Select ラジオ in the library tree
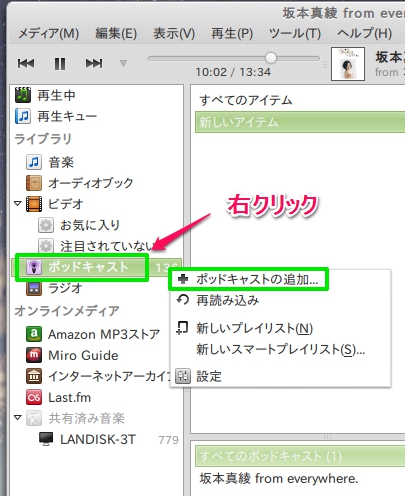405x496 pixels. coord(65,288)
